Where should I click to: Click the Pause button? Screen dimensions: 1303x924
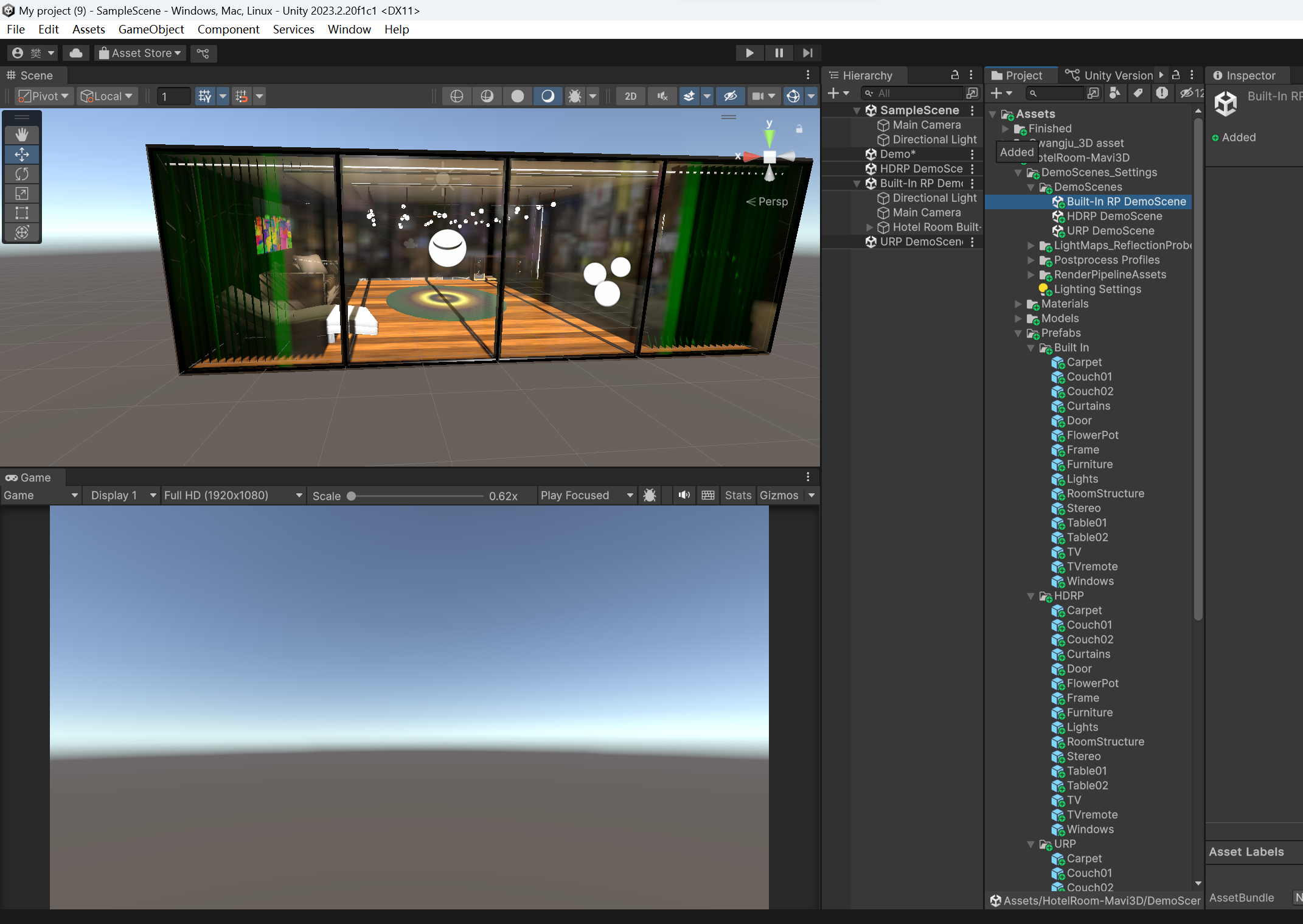779,53
